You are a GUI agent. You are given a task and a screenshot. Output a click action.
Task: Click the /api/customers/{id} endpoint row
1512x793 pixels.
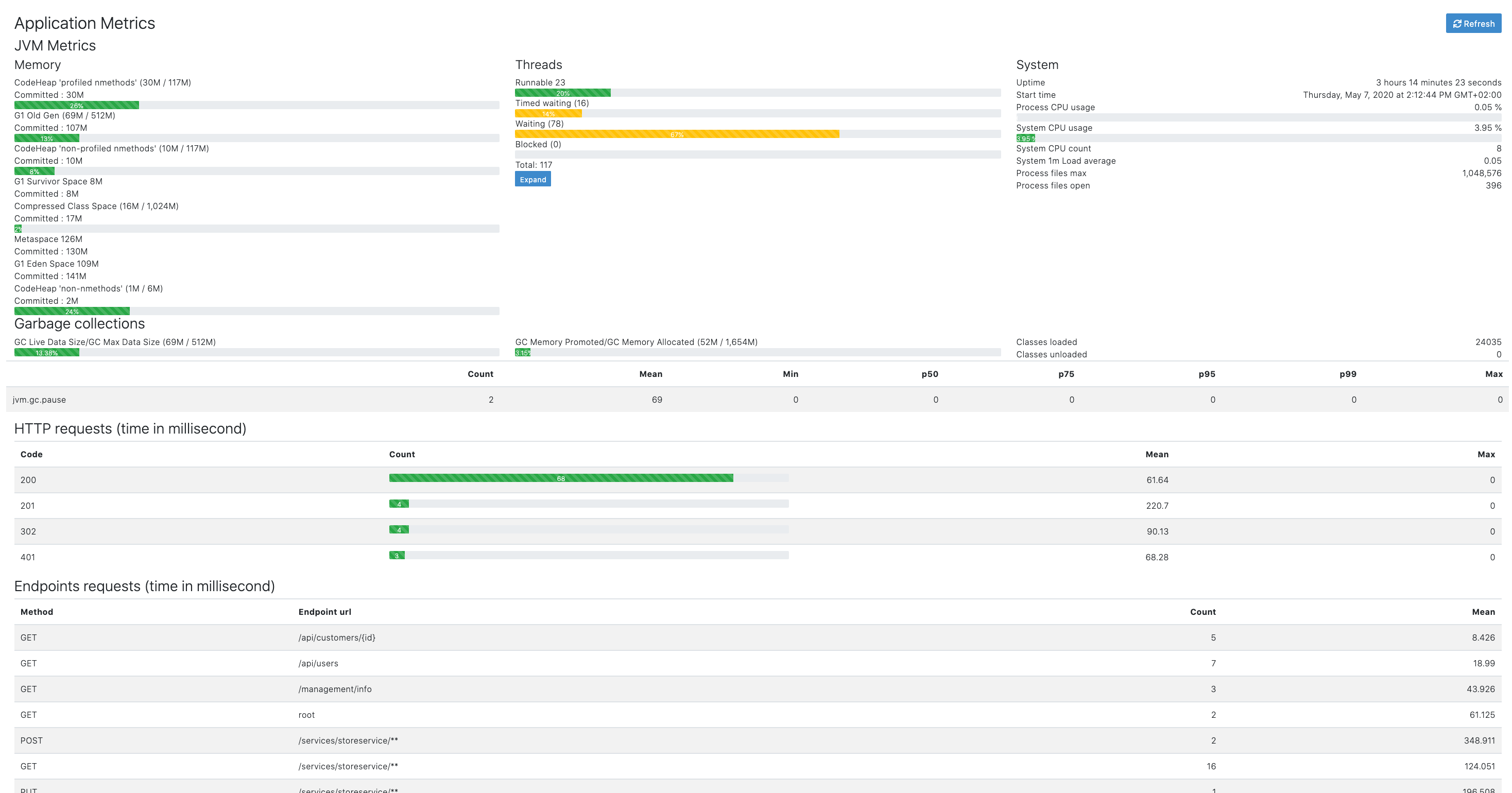pyautogui.click(x=336, y=637)
